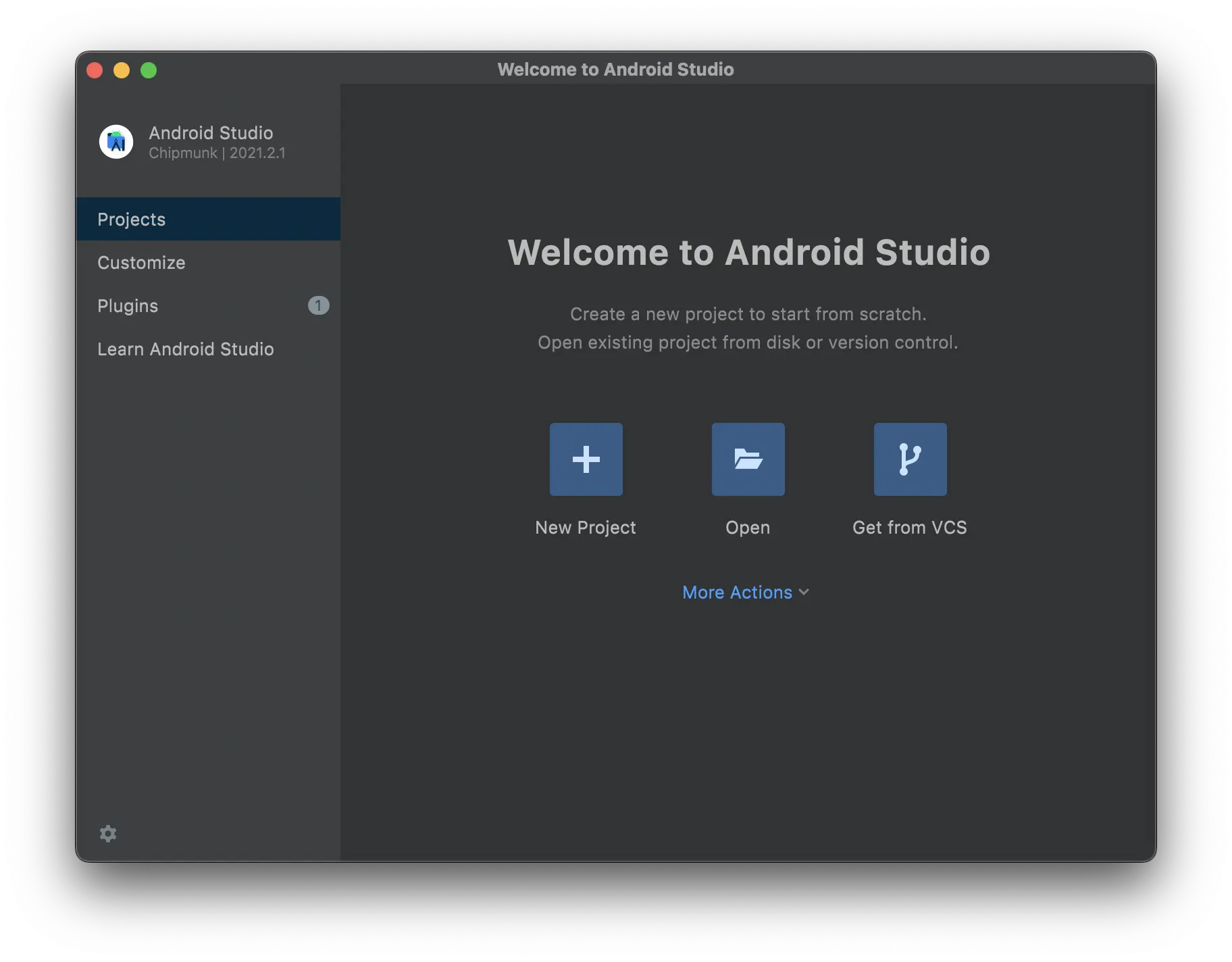Click the green maximize traffic light

click(x=149, y=70)
